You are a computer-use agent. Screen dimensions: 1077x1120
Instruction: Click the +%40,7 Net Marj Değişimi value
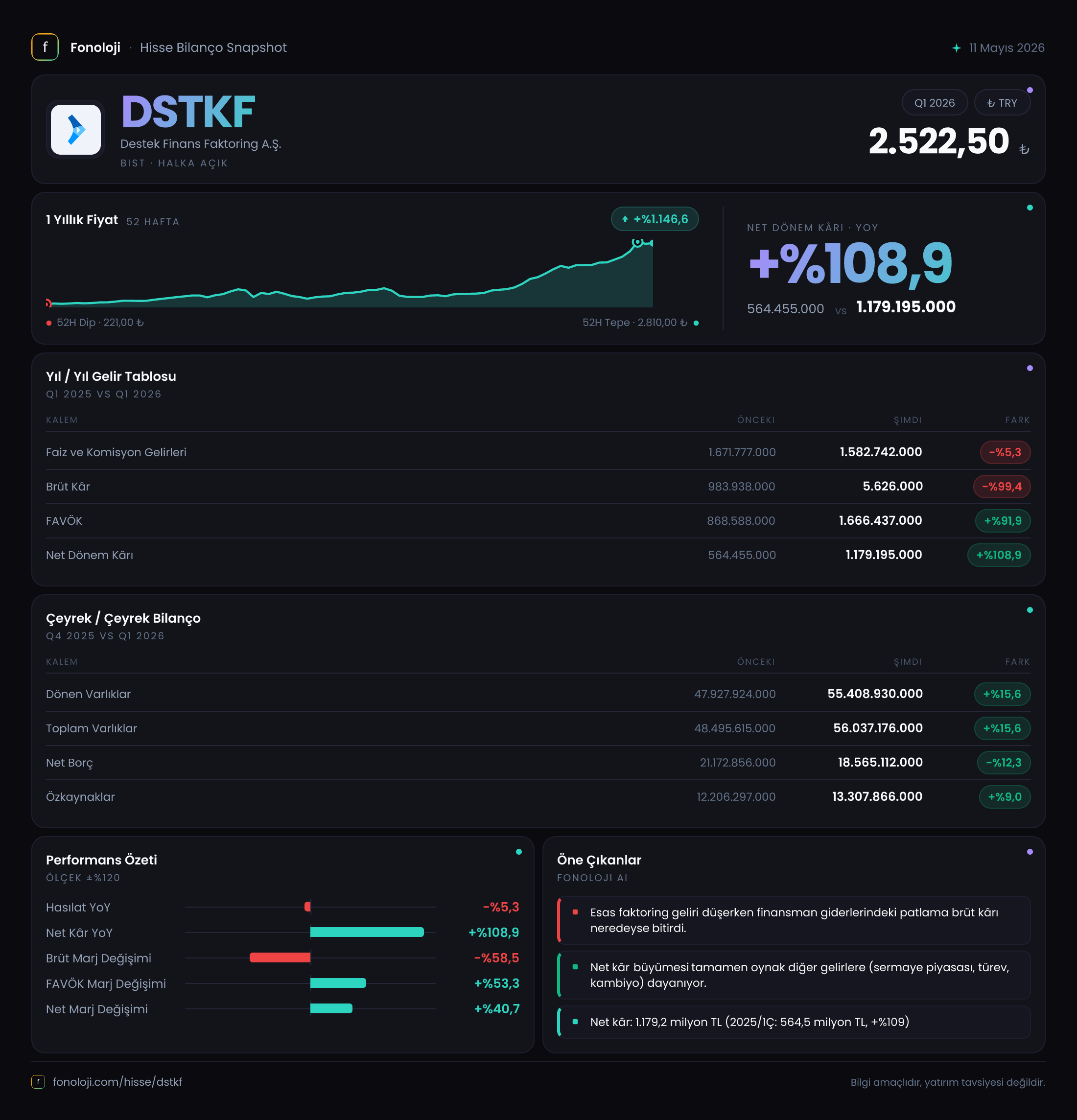(x=496, y=1009)
